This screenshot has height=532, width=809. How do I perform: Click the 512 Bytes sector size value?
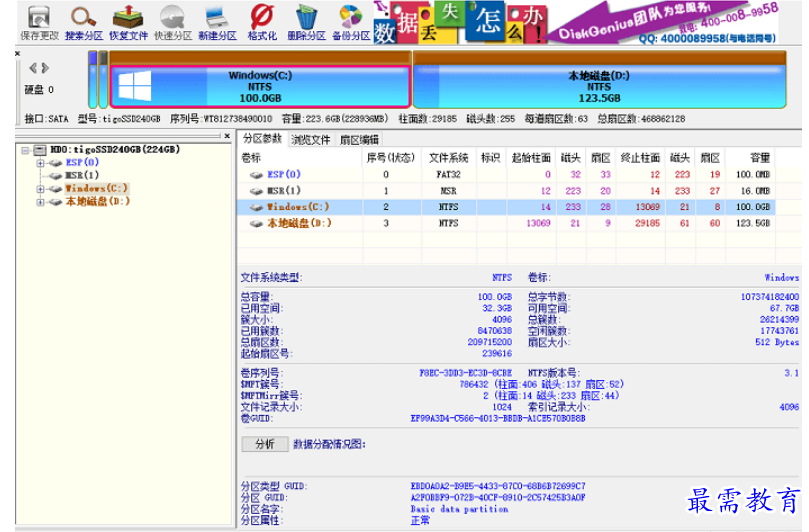tap(776, 342)
